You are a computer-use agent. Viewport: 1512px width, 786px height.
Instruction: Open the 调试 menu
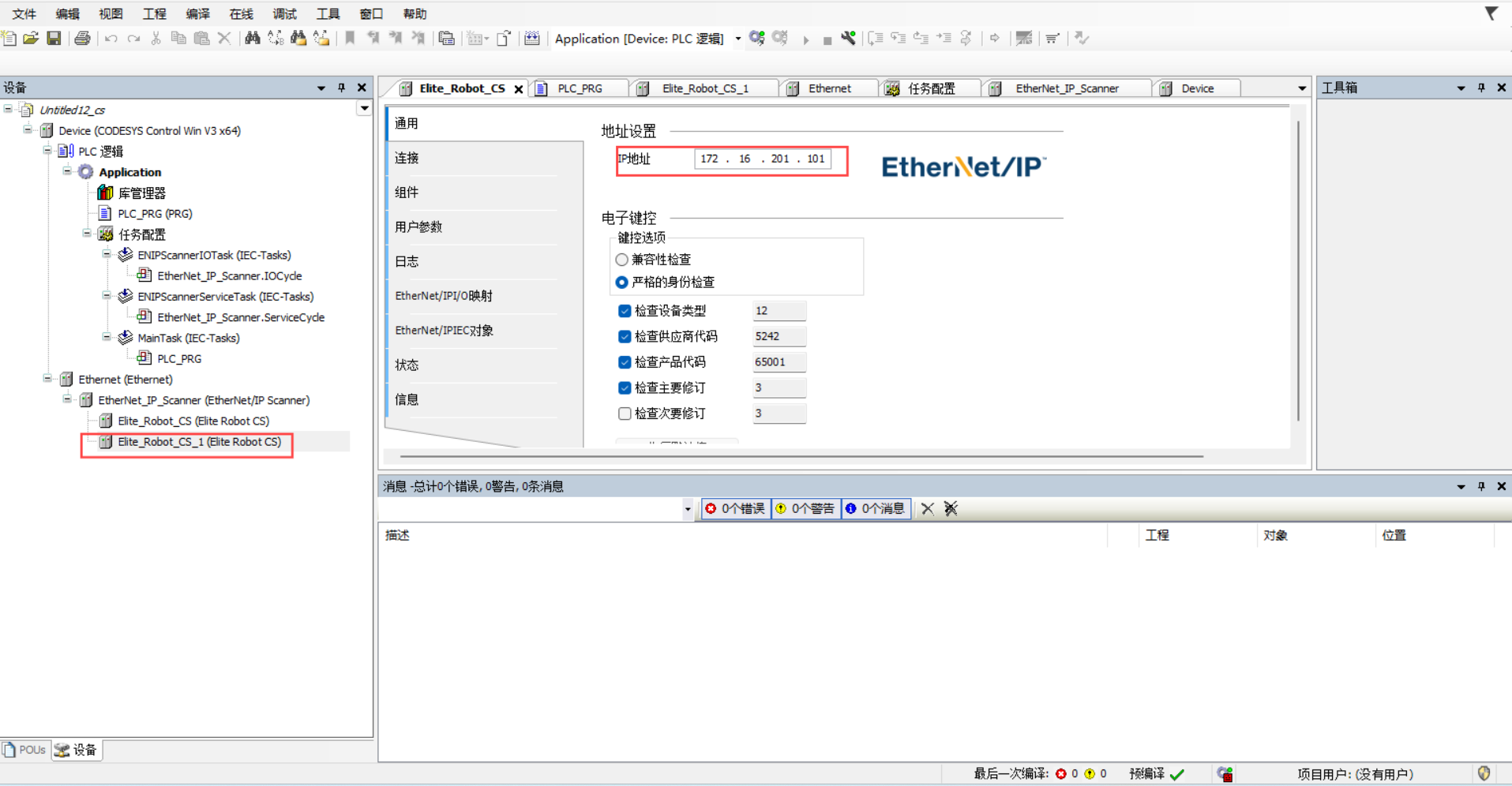click(x=284, y=13)
